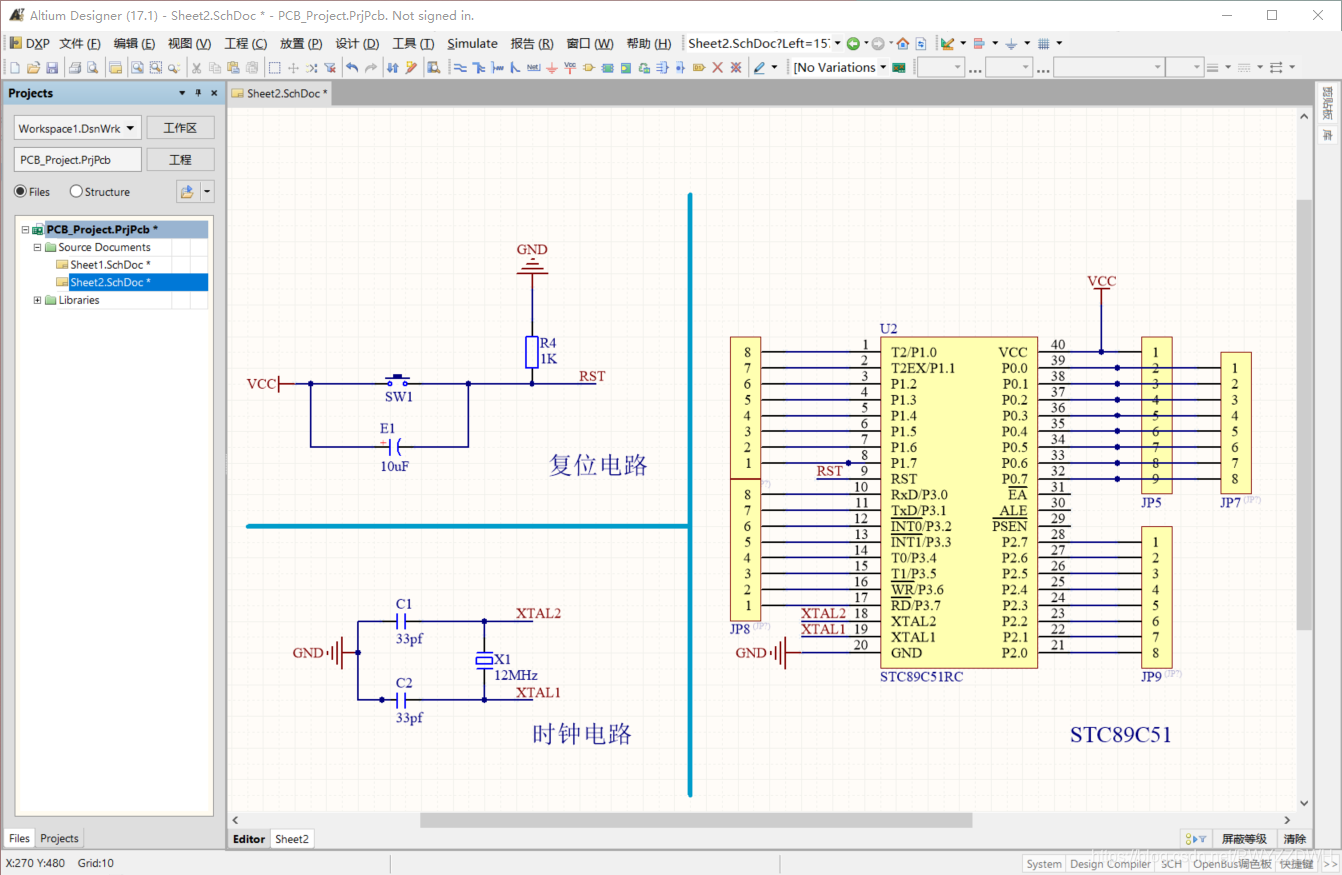Click the horizontal scrollbar thumb

coord(696,820)
